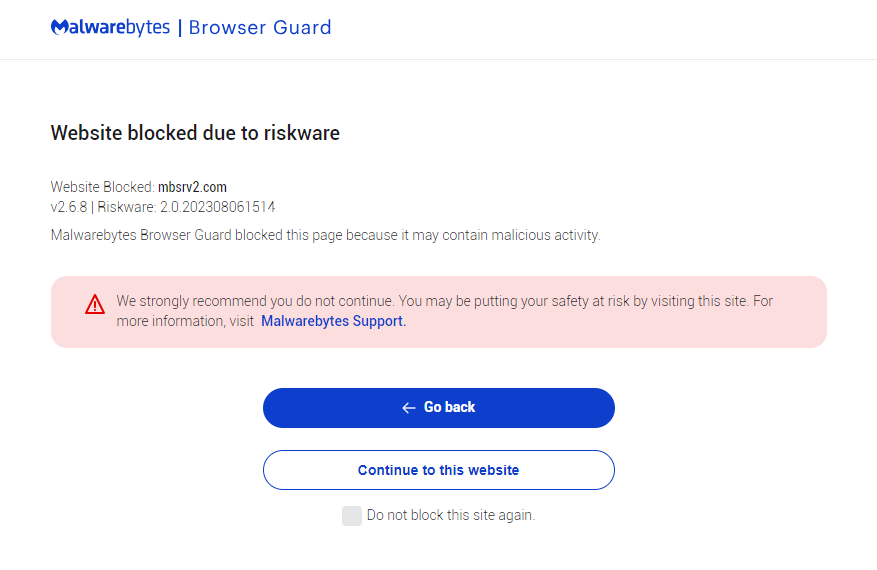Click the pink warning banner's right edge

tap(820, 312)
